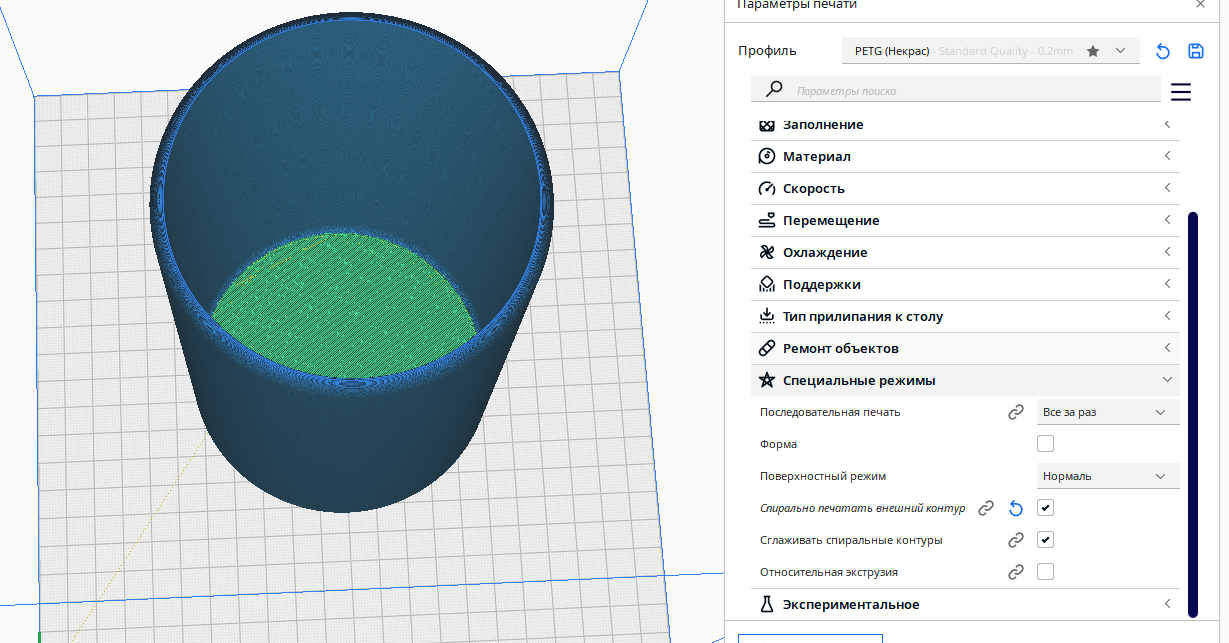Open the Последовательная печать dropdown
The width and height of the screenshot is (1229, 643).
pyautogui.click(x=1107, y=412)
